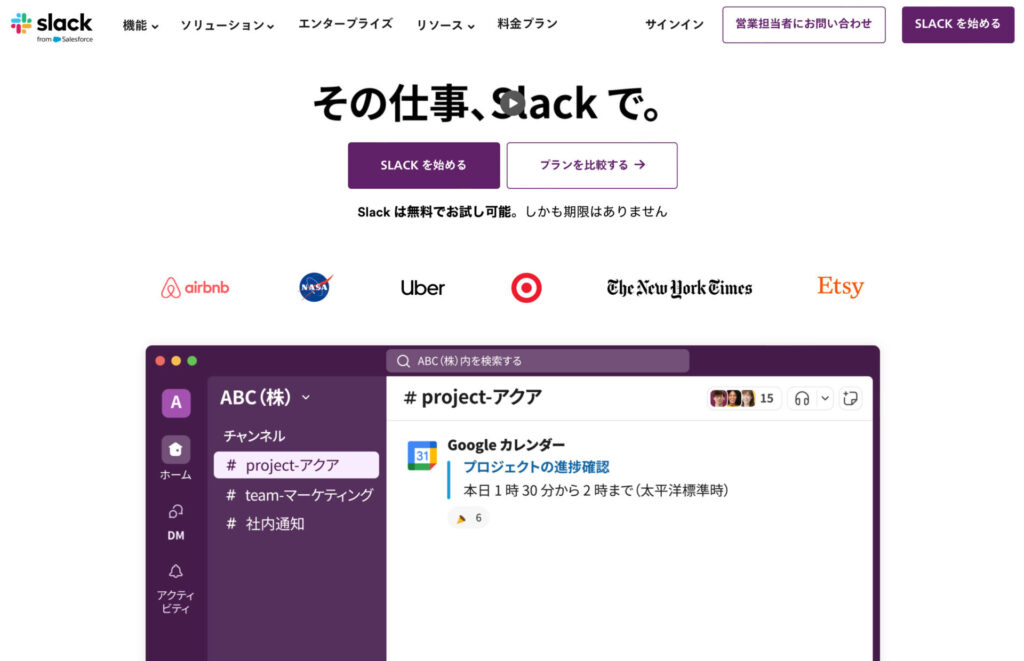This screenshot has height=661, width=1024.
Task: Click The New York Times logo
Action: (679, 287)
